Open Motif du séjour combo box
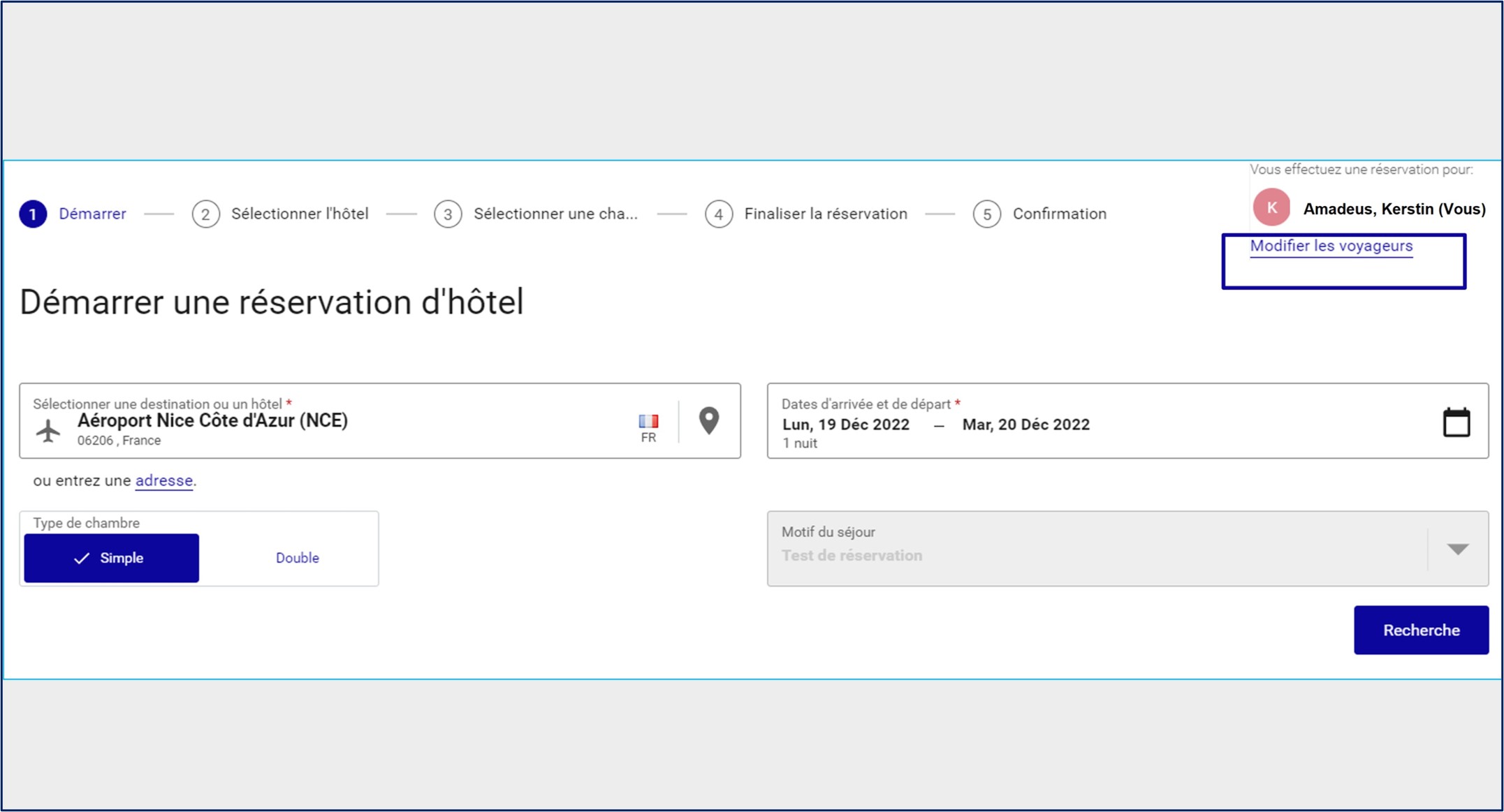This screenshot has height=812, width=1504. [1097, 549]
